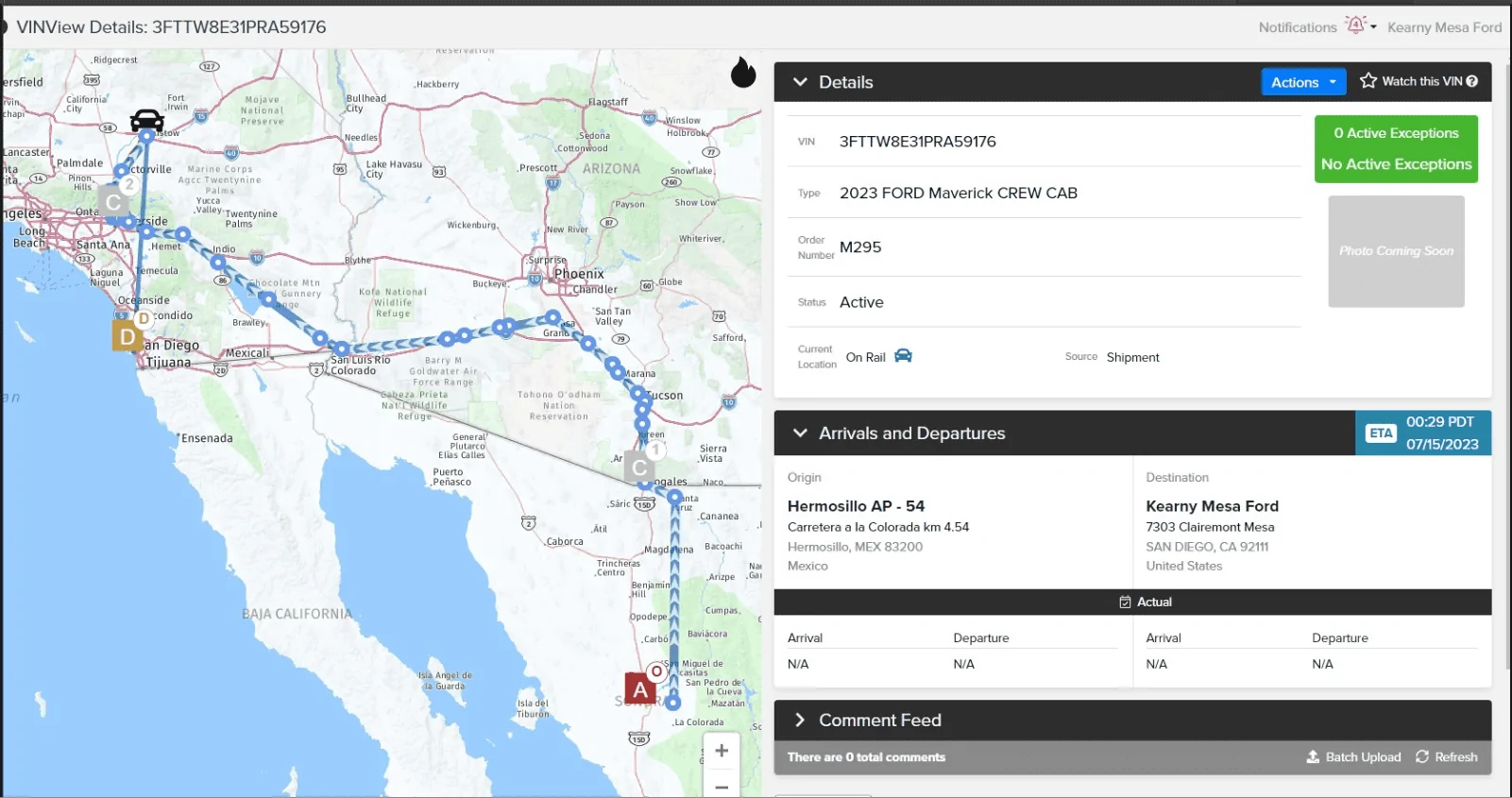Click the gray C marker near Ontario
The height and width of the screenshot is (798, 1512).
coord(113,201)
